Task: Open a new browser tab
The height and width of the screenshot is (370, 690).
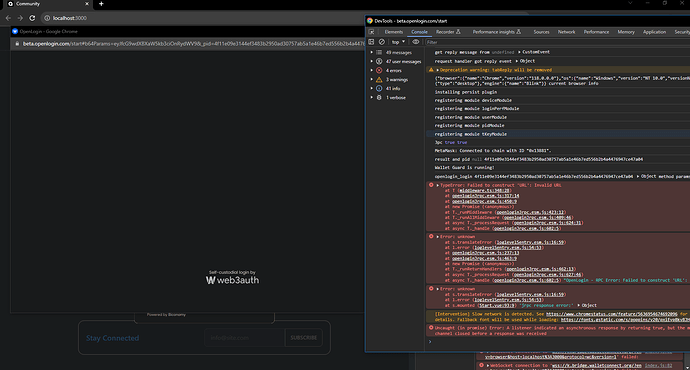Action: click(101, 4)
